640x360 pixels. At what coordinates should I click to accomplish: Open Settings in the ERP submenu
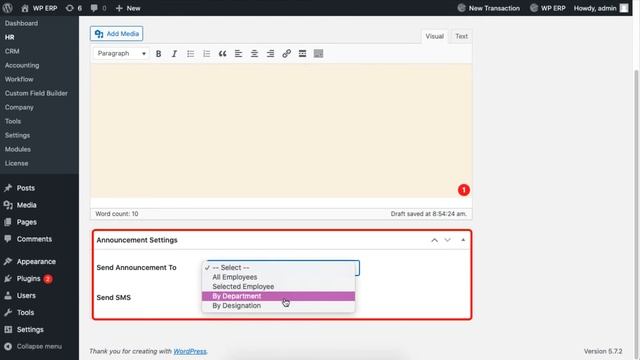18,135
